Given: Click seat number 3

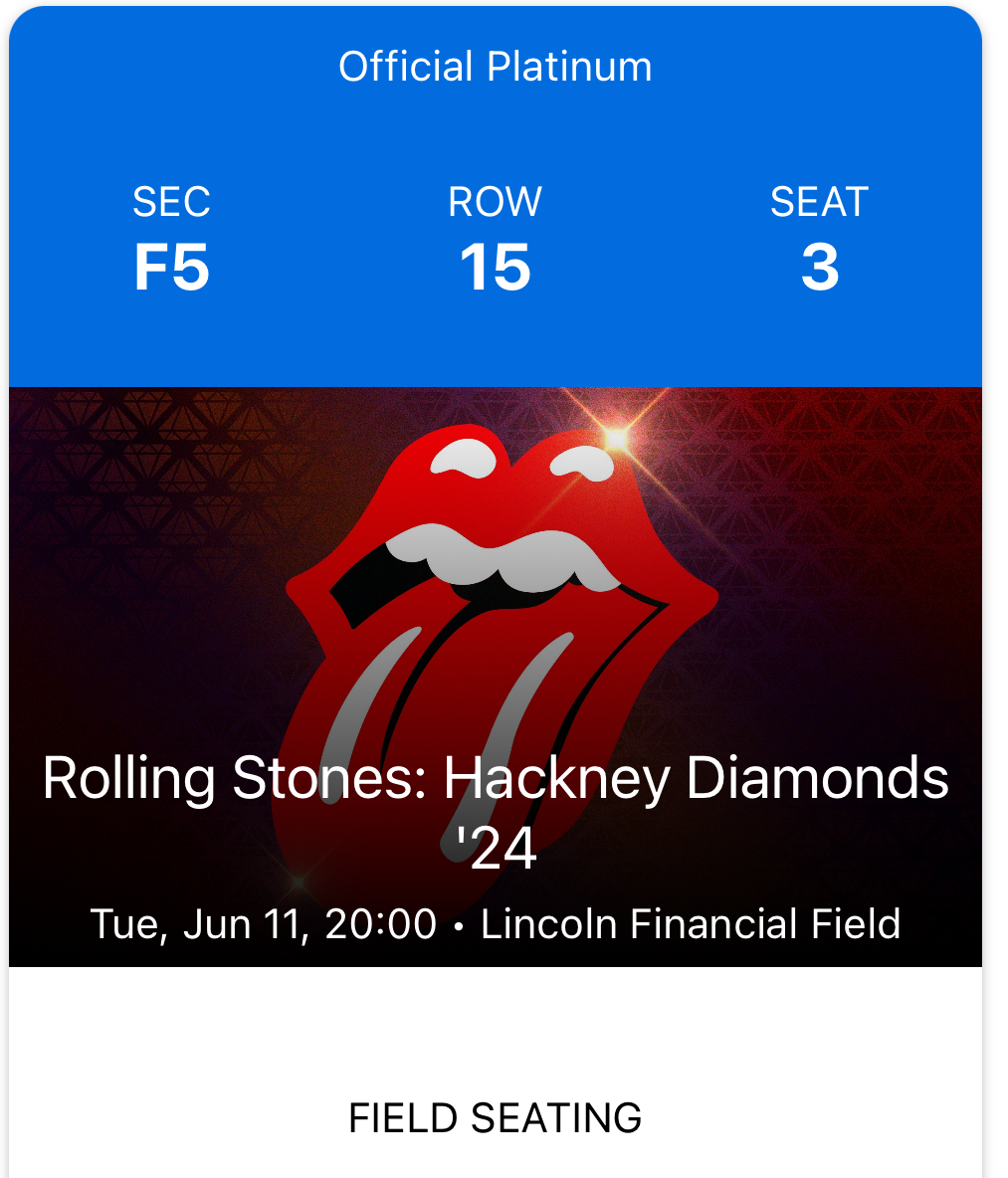Looking at the screenshot, I should tap(819, 268).
